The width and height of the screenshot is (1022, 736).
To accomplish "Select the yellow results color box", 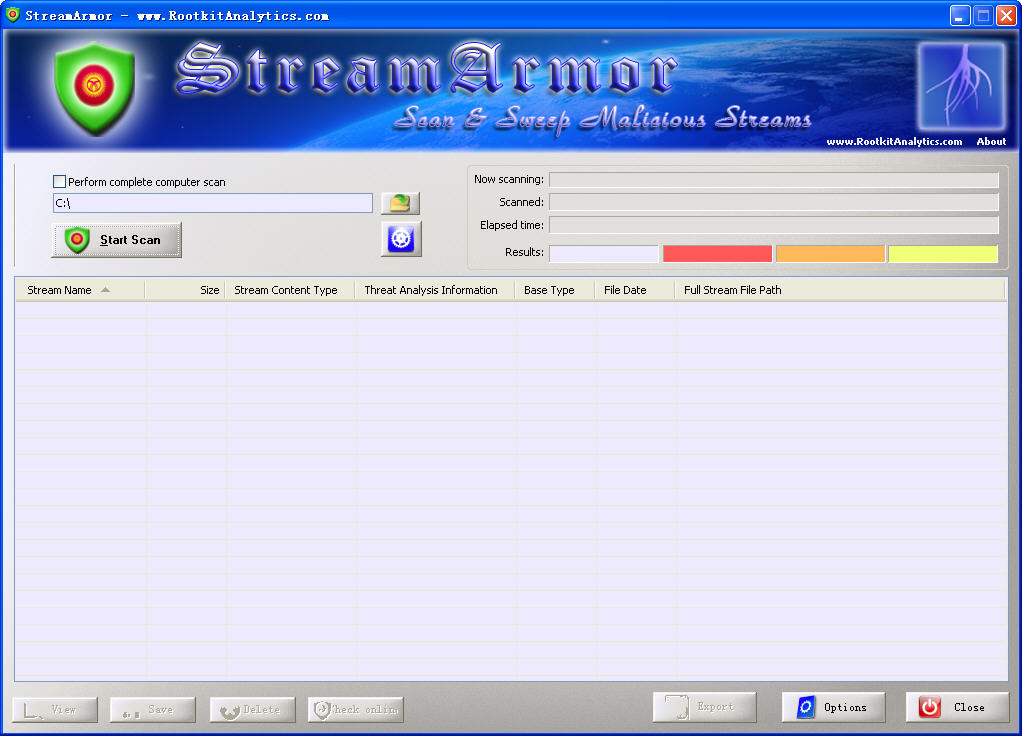I will (942, 254).
